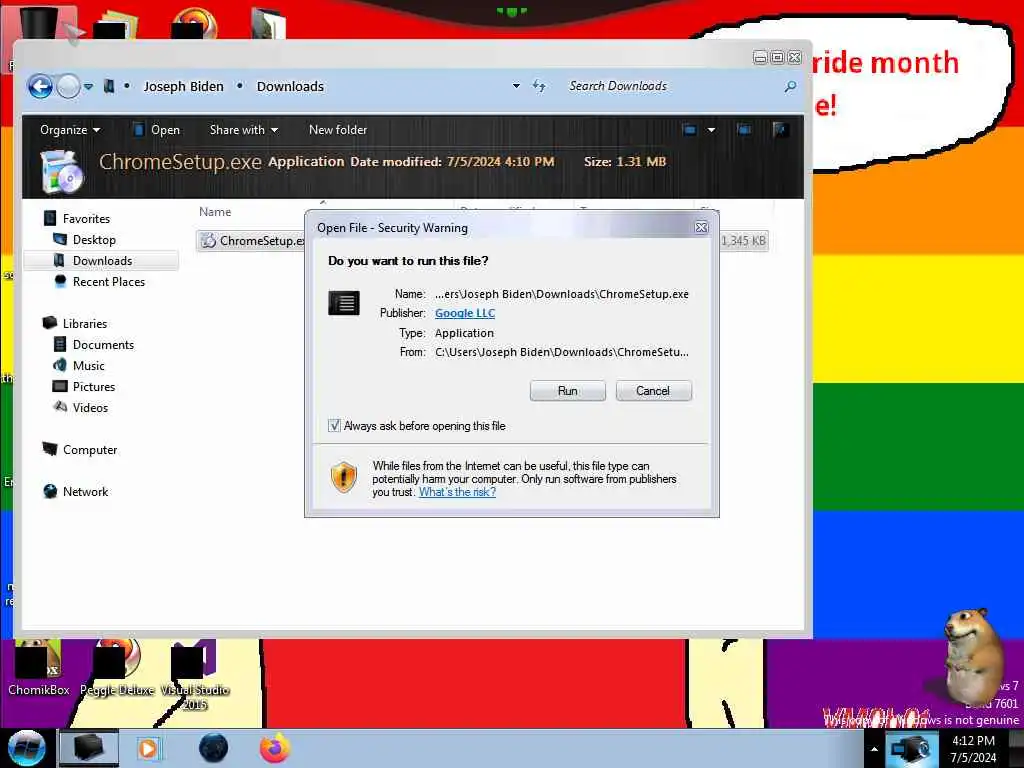This screenshot has width=1024, height=768.
Task: Click the file icon in Security Warning
Action: point(344,303)
